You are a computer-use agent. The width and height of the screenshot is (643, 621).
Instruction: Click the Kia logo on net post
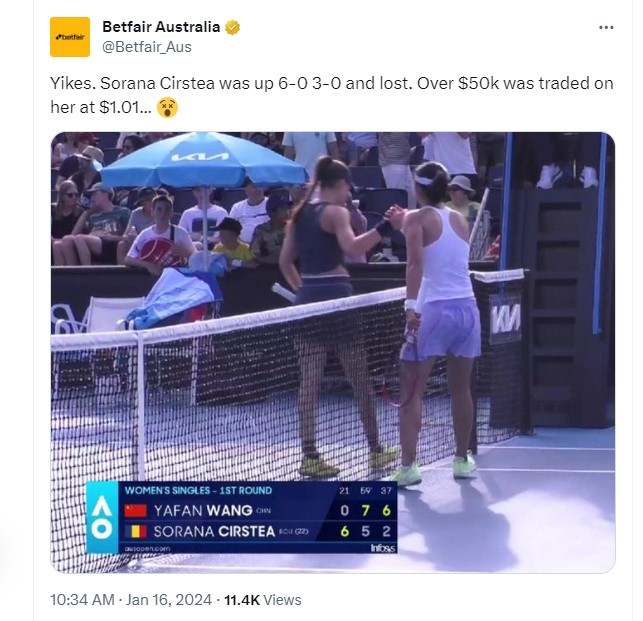click(506, 319)
